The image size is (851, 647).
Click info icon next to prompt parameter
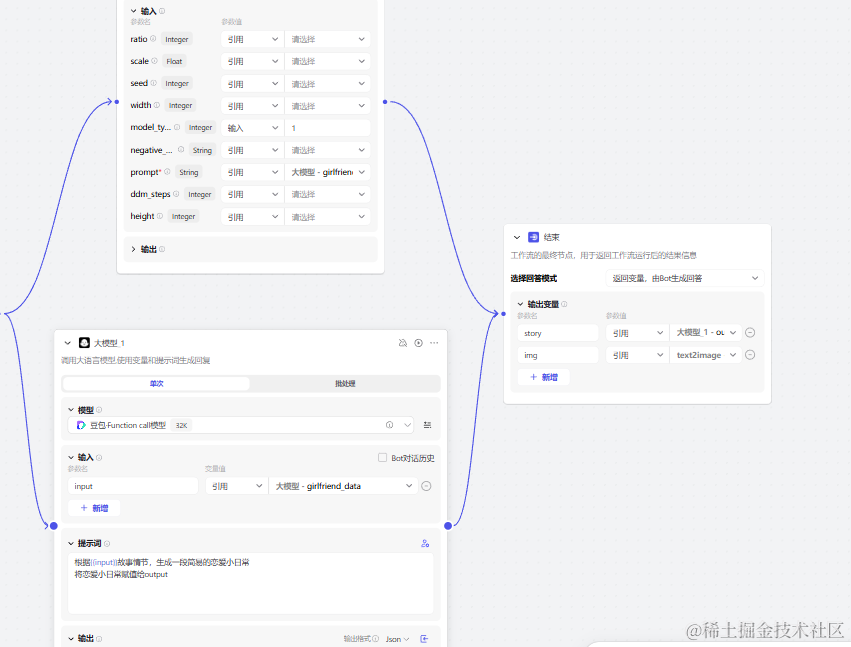(x=167, y=172)
